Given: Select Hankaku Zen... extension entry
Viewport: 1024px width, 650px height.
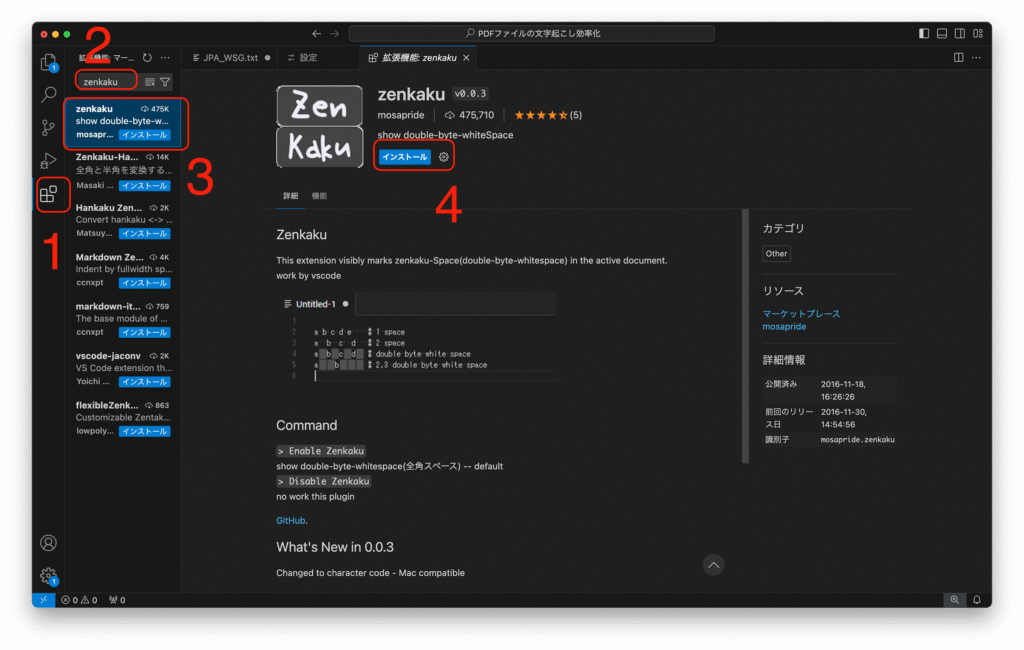Looking at the screenshot, I should [x=123, y=221].
